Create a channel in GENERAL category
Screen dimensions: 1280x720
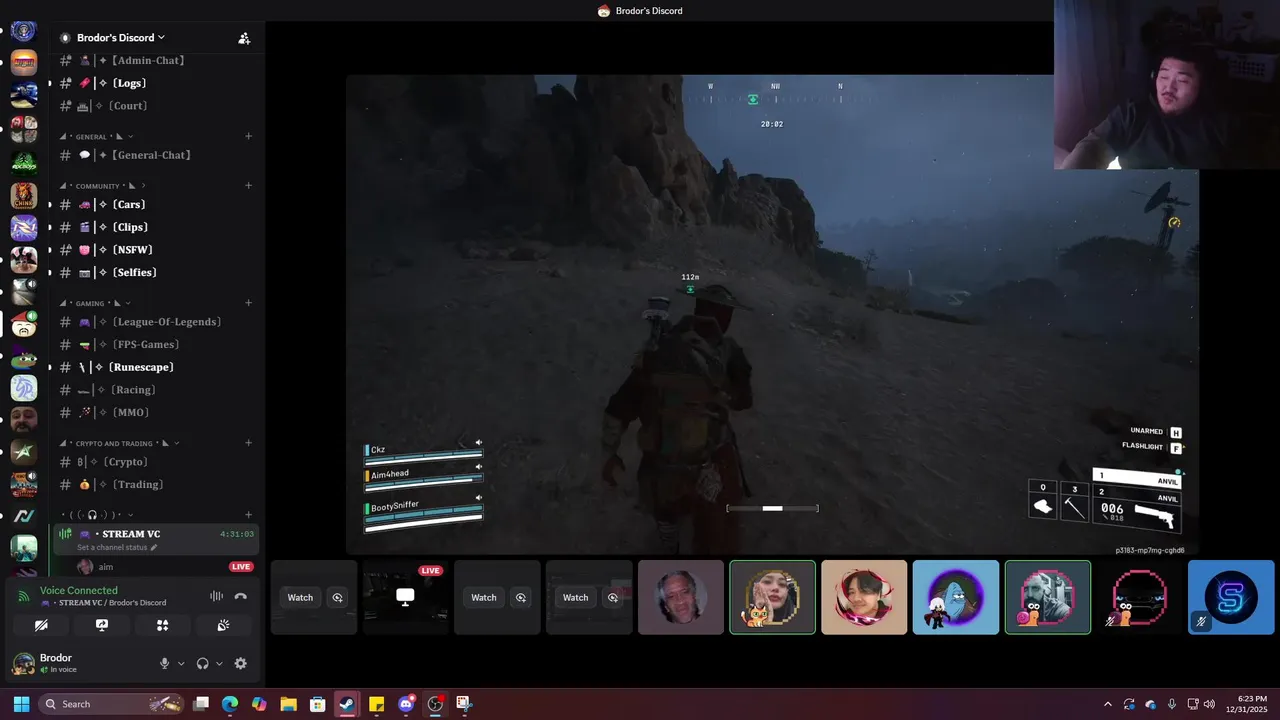[x=248, y=136]
